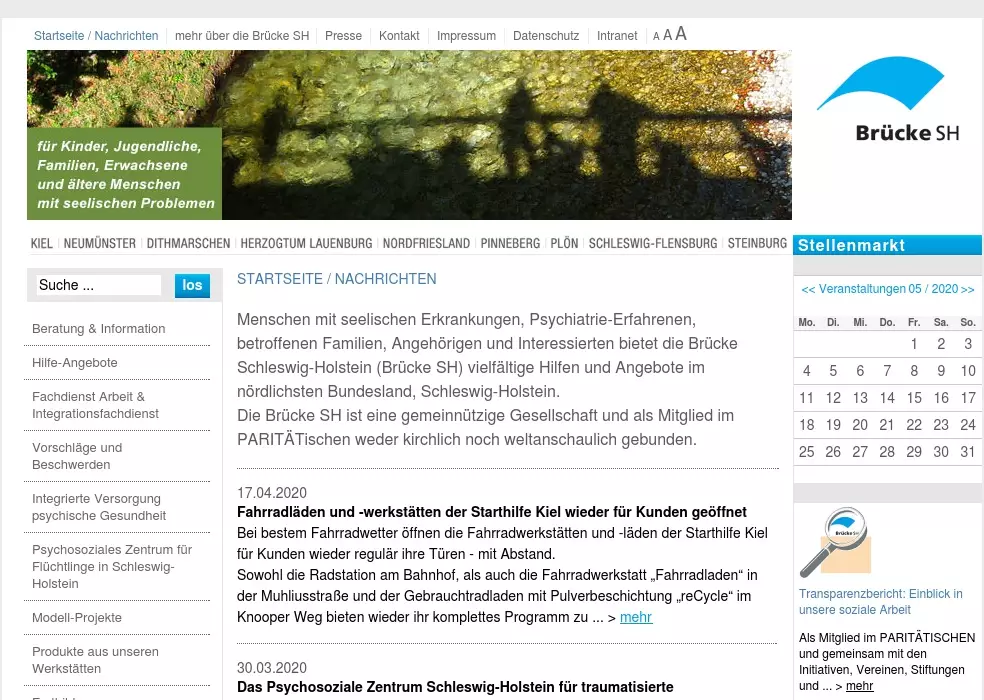Open the Impressum menu item
This screenshot has width=984, height=700.
click(x=466, y=35)
